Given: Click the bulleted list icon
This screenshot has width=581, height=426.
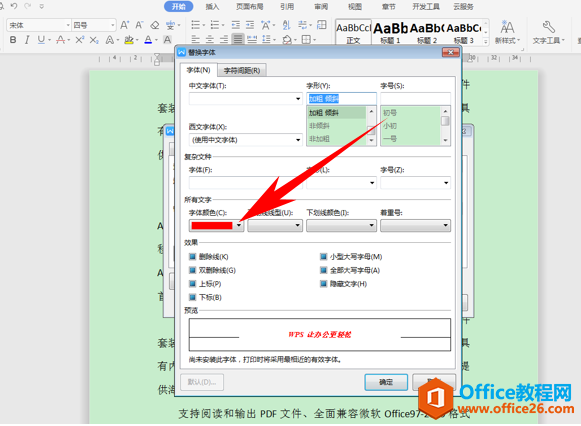Looking at the screenshot, I should click(x=195, y=25).
